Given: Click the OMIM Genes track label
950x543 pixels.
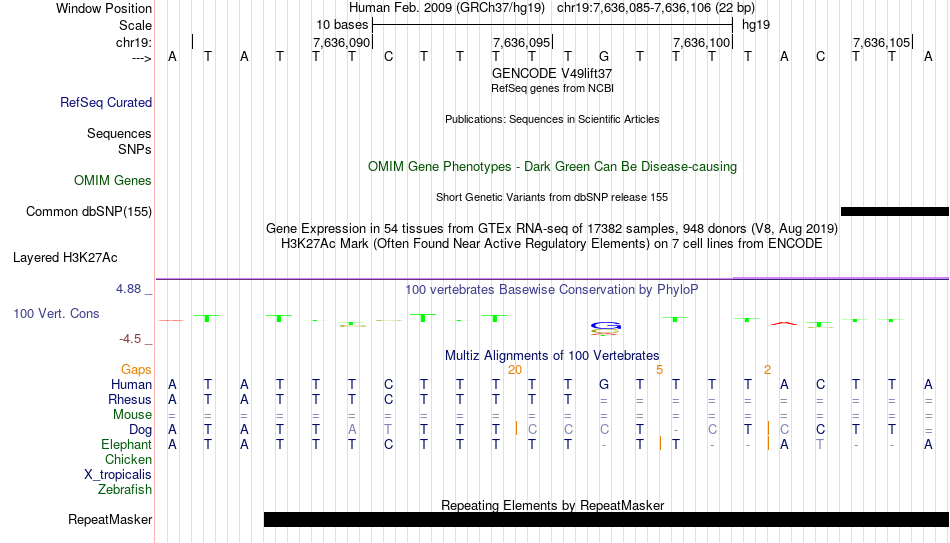Looking at the screenshot, I should [x=113, y=181].
